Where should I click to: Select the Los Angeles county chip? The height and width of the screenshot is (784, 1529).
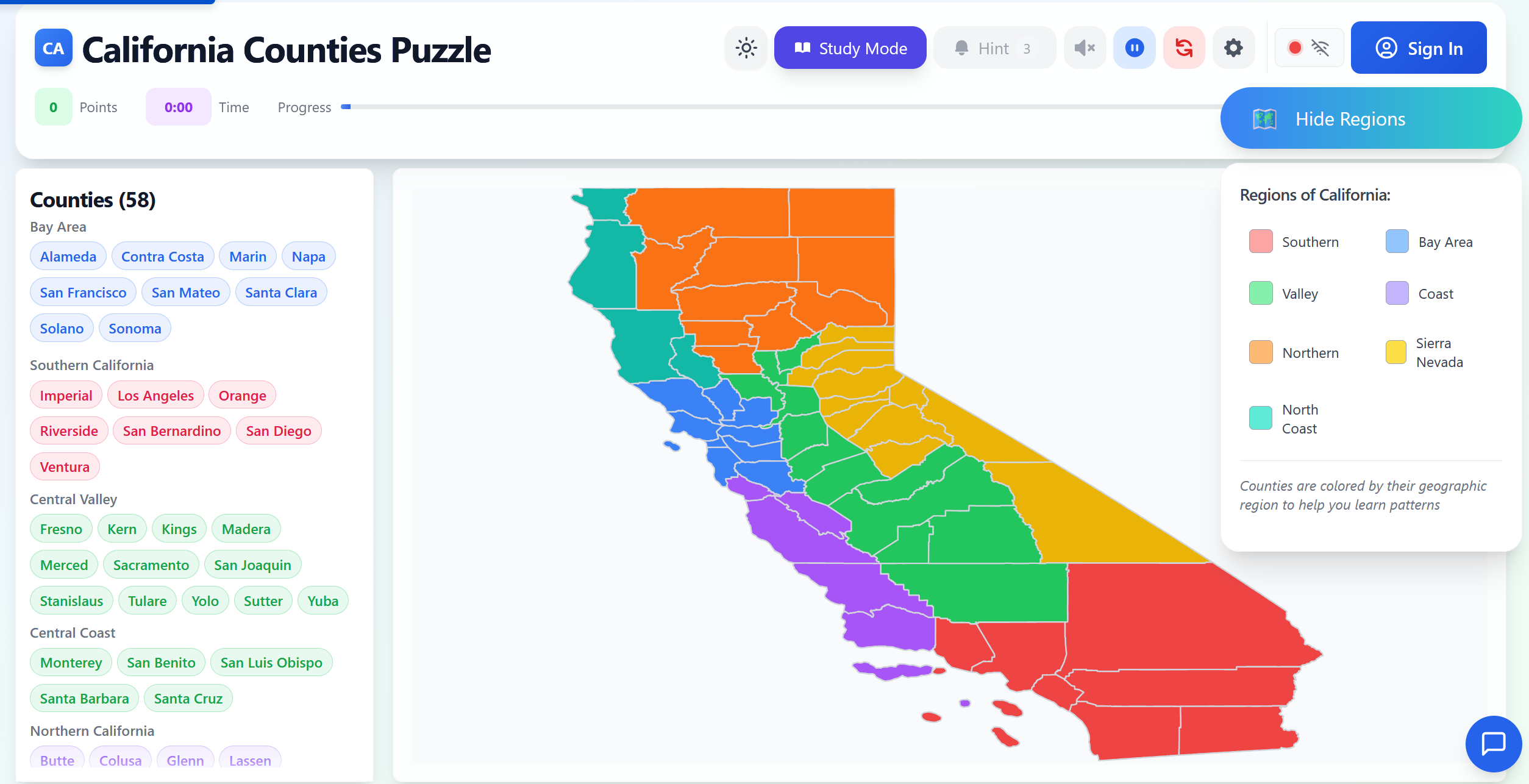155,395
